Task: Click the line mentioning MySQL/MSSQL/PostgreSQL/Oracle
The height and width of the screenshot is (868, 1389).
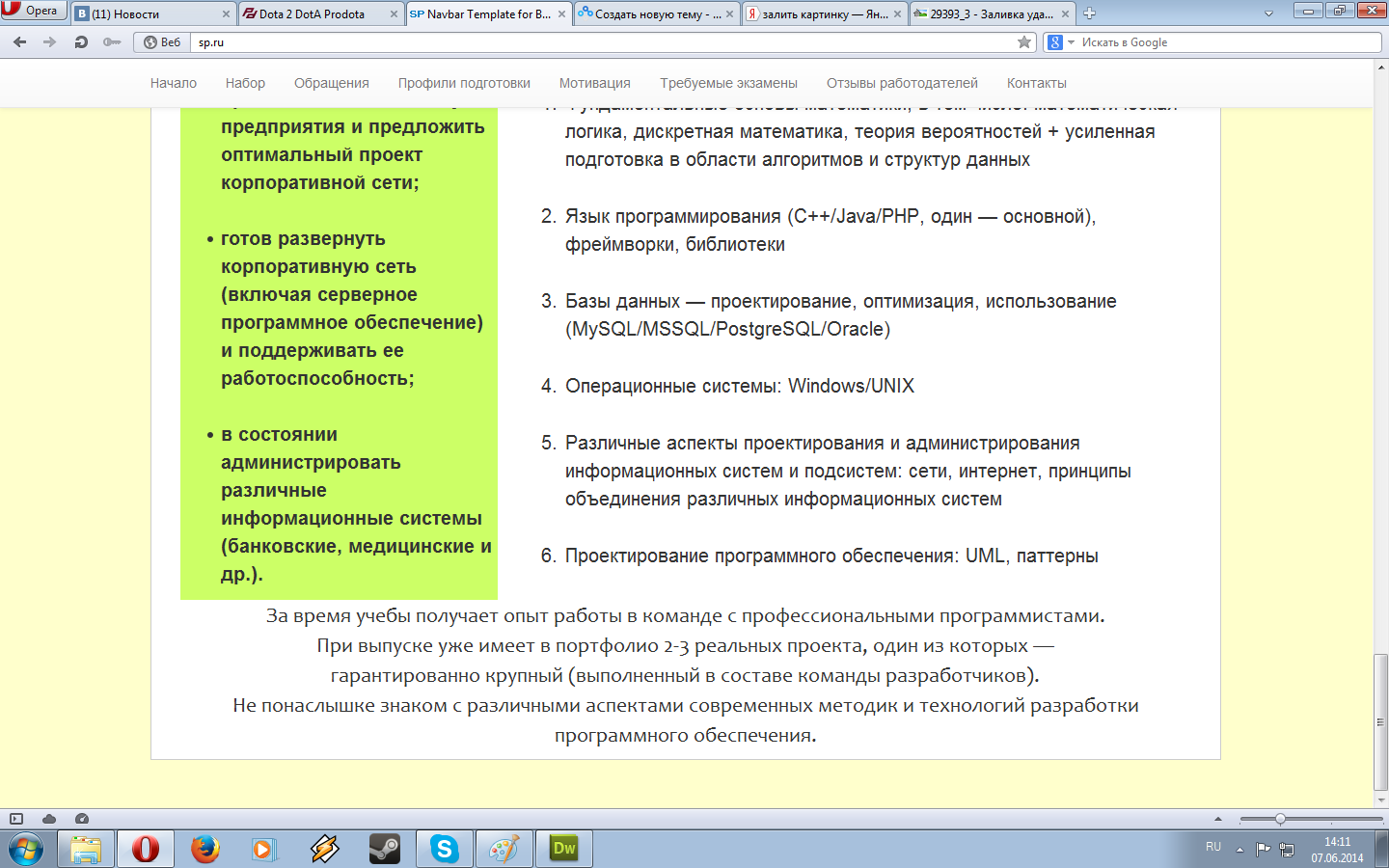Action: coord(728,329)
